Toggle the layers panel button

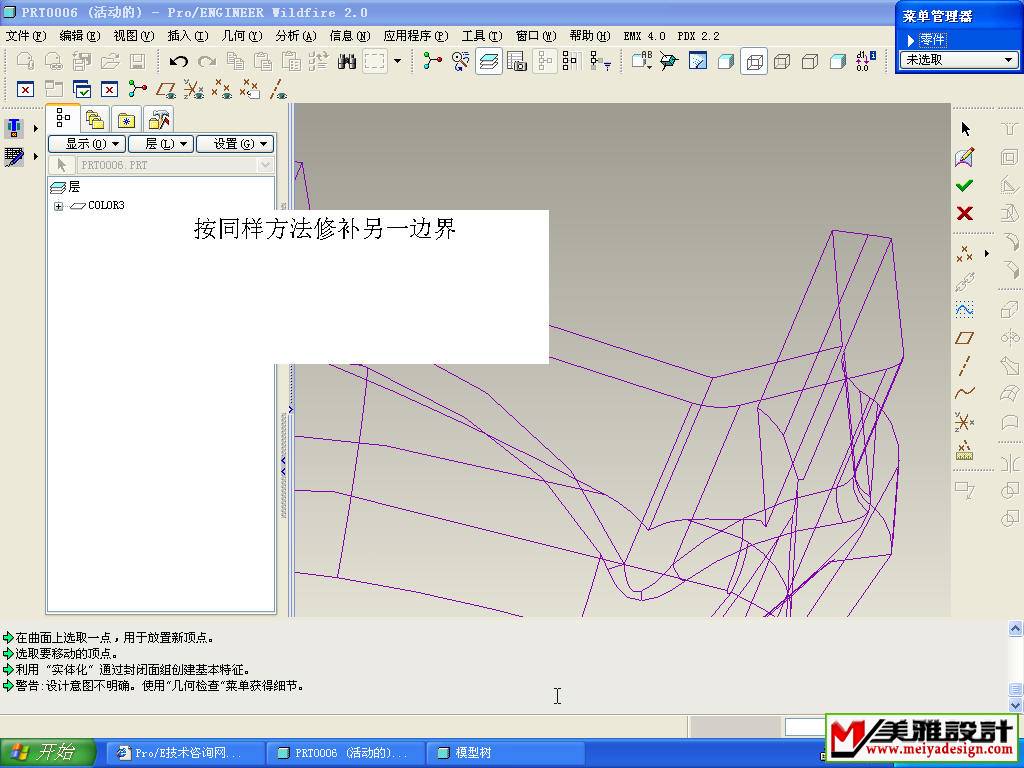489,61
